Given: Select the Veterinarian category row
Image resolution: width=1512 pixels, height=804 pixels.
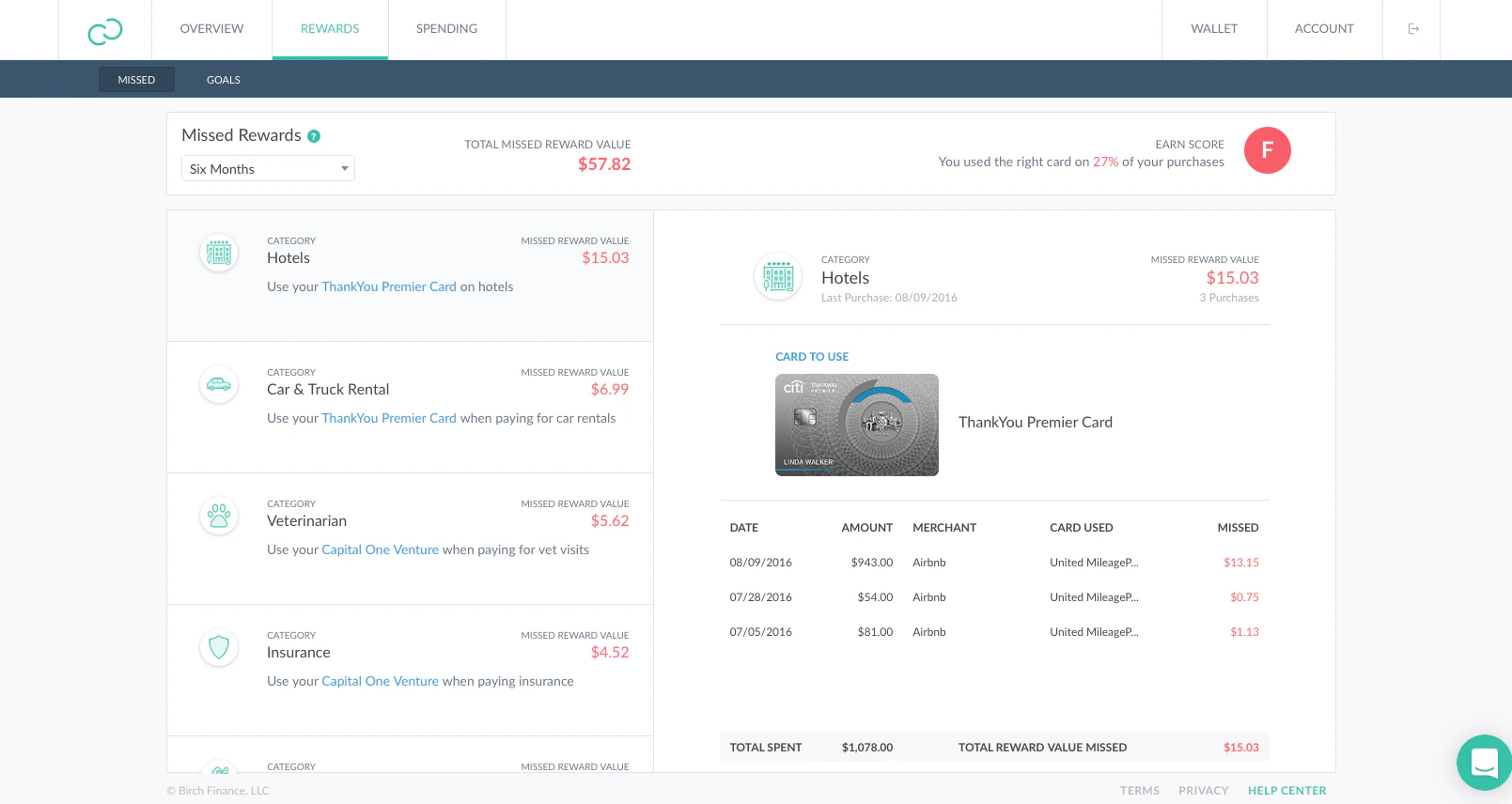Looking at the screenshot, I should click(x=410, y=539).
